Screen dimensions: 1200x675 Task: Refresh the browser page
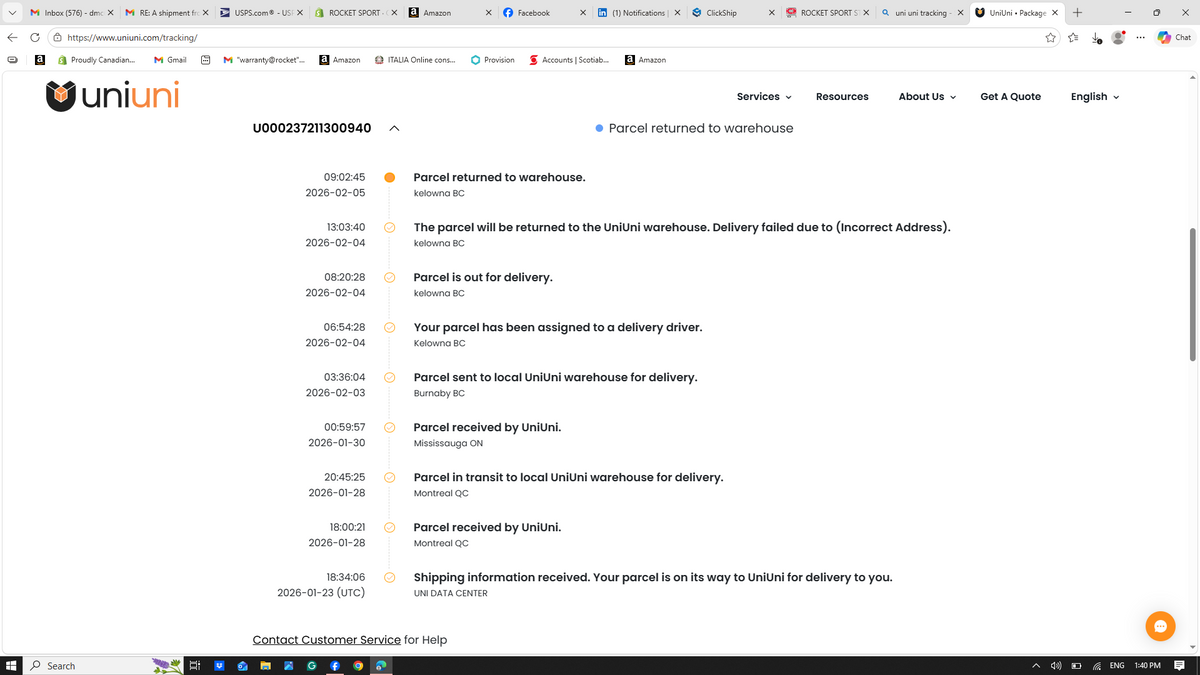click(35, 38)
